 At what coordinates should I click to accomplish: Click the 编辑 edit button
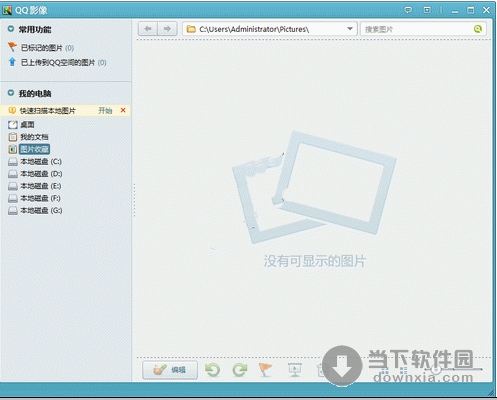coord(170,370)
